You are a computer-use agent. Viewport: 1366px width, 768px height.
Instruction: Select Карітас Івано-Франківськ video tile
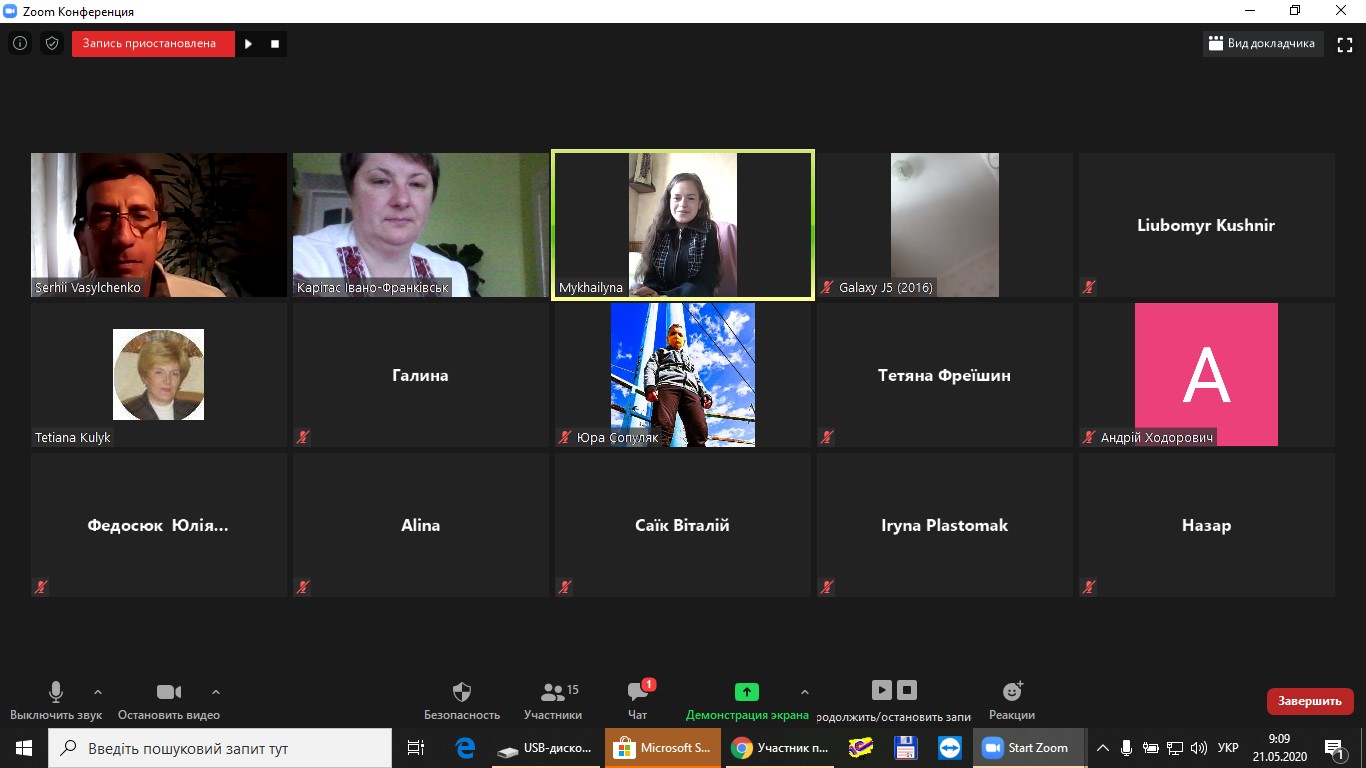tap(421, 225)
